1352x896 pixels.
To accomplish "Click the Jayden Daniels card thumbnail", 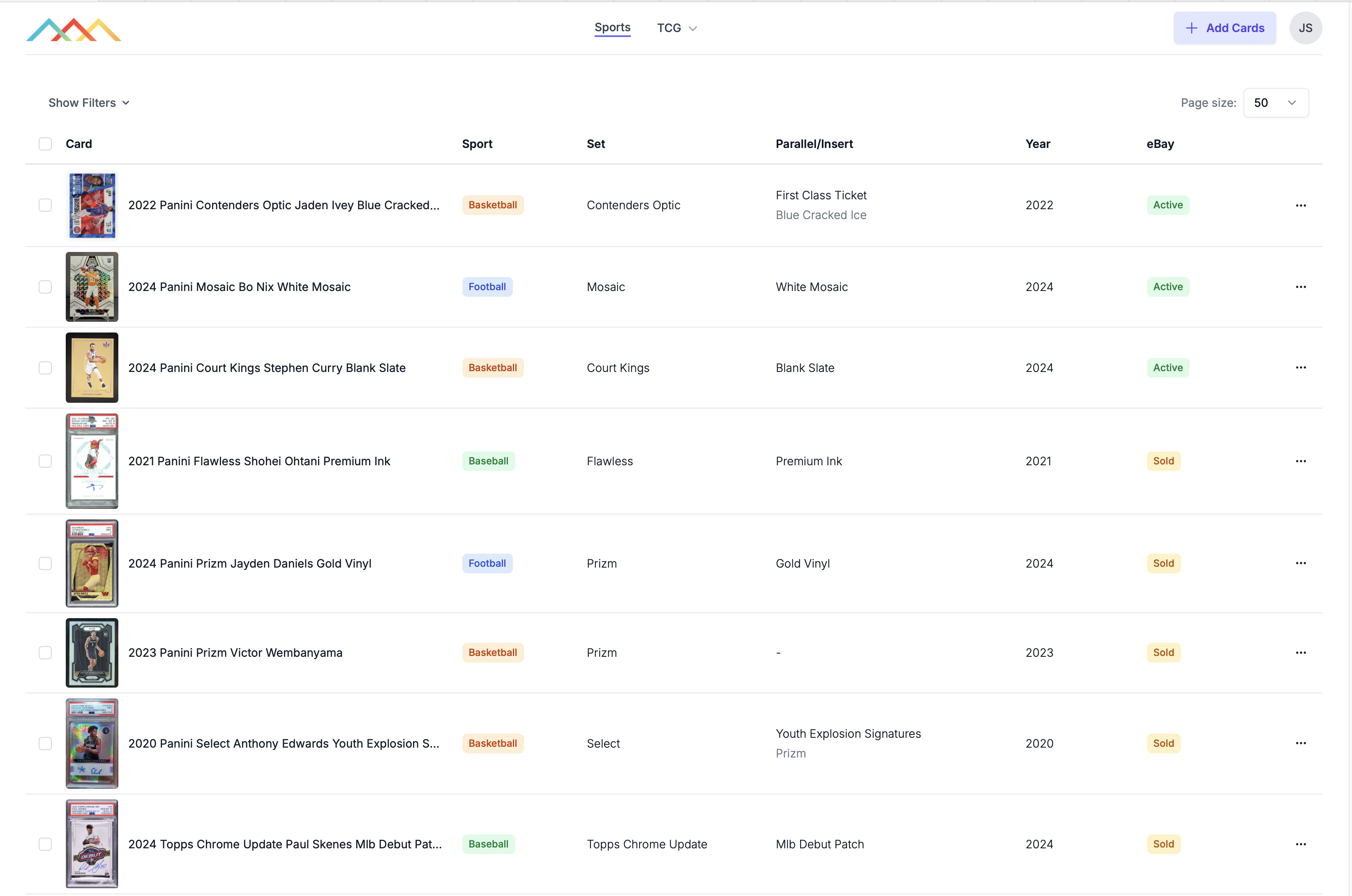I will pos(92,563).
